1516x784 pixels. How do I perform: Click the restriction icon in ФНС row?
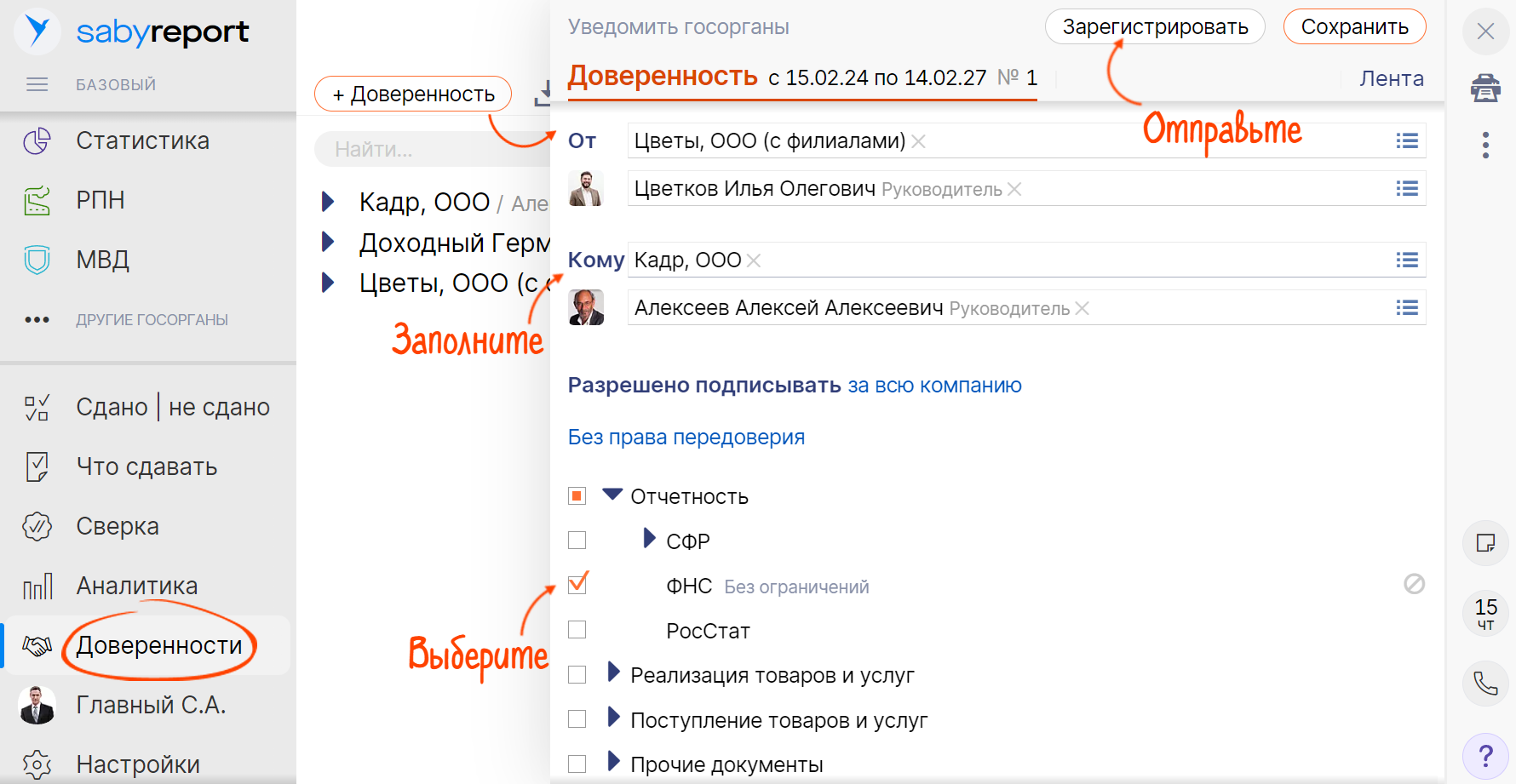tap(1414, 584)
